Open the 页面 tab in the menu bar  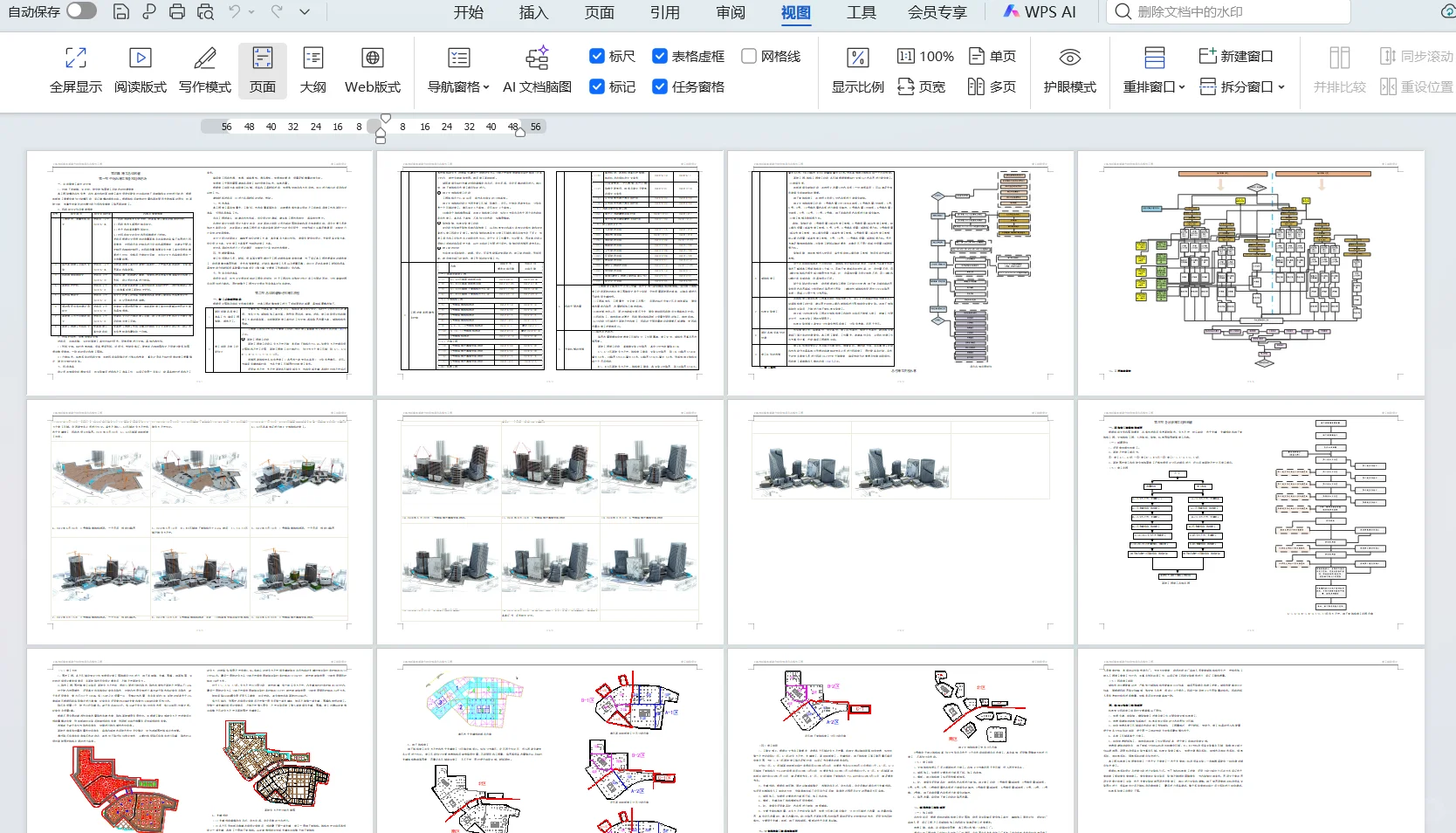pyautogui.click(x=600, y=12)
